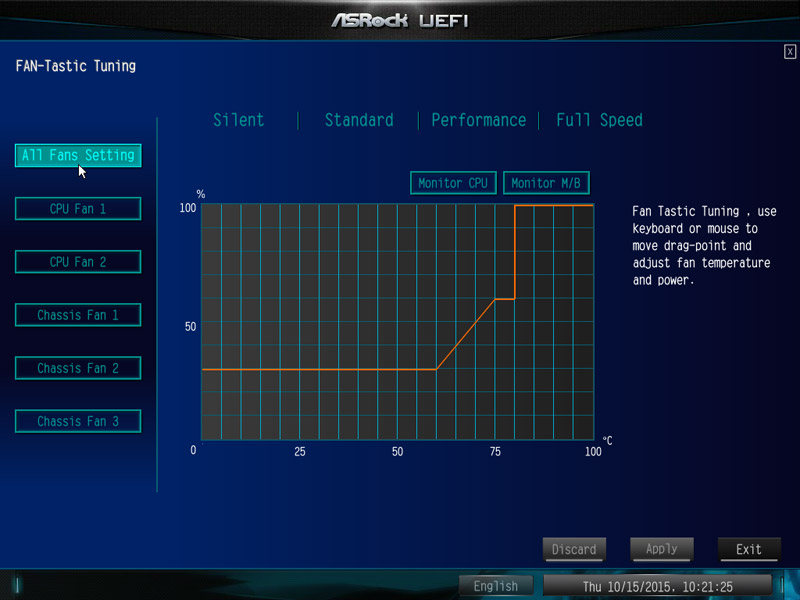The width and height of the screenshot is (800, 600).
Task: Switch to Full Speed preset
Action: click(x=599, y=120)
